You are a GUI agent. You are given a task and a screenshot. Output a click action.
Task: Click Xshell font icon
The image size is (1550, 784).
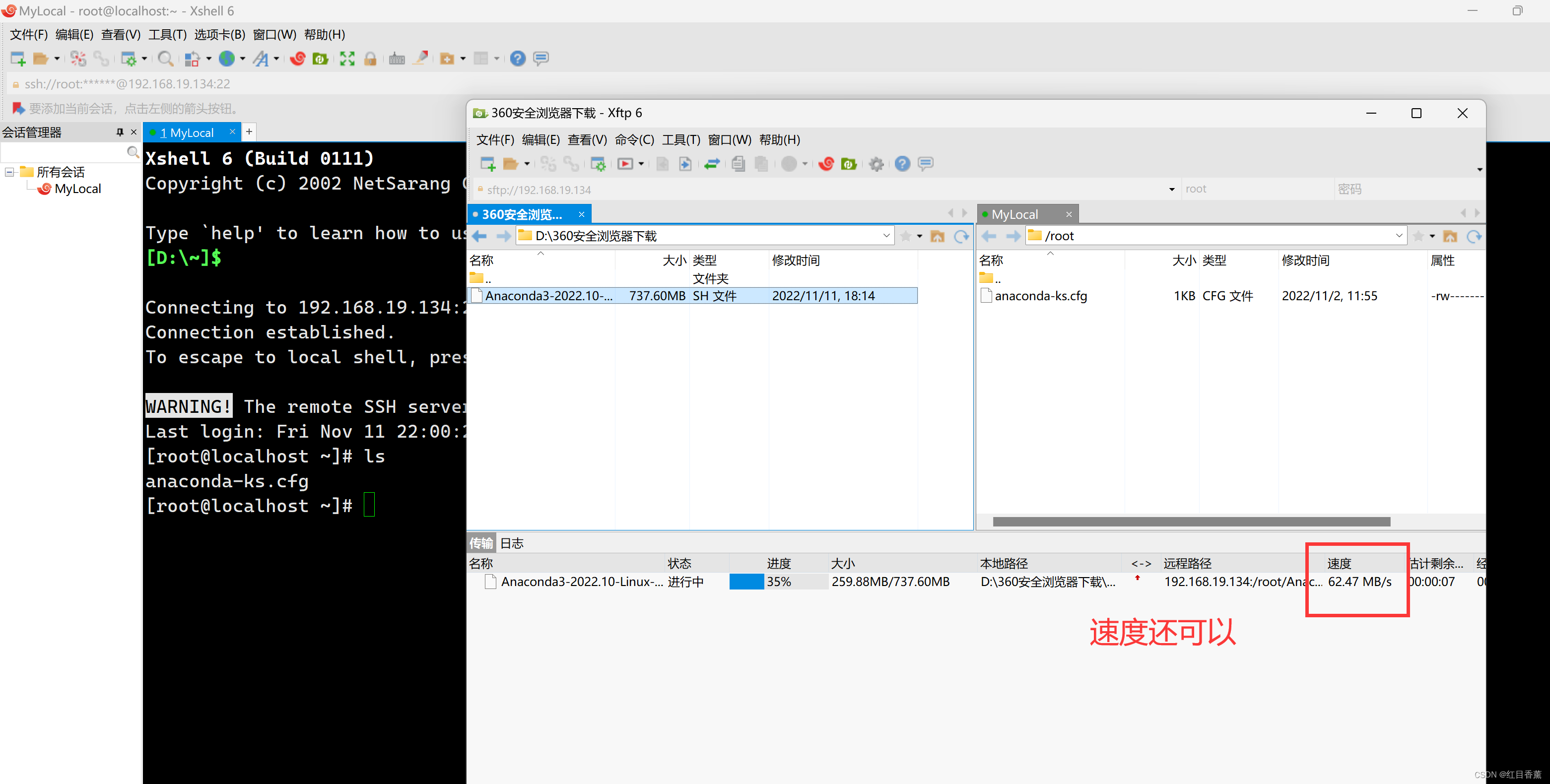coord(261,59)
